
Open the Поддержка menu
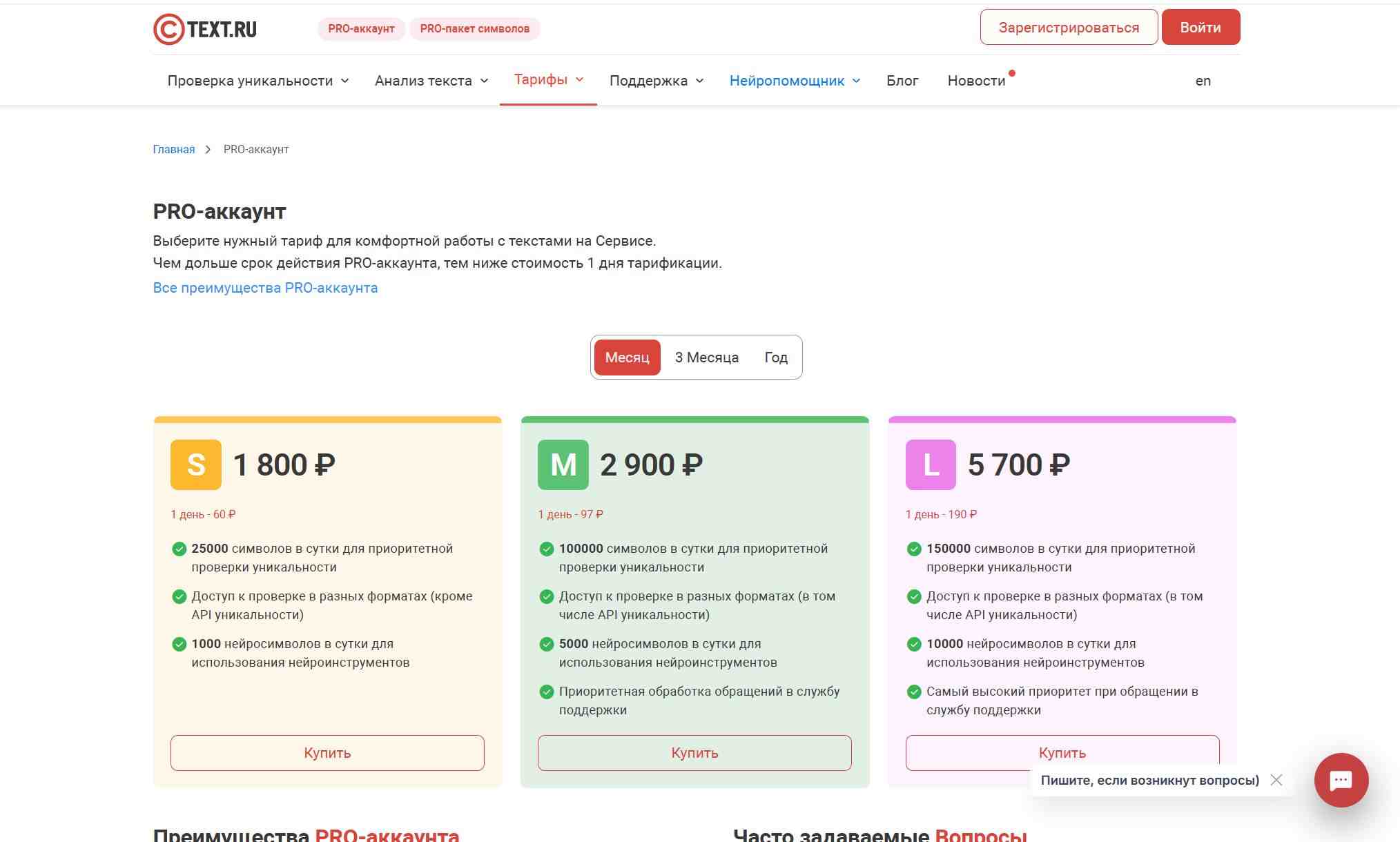(x=656, y=81)
